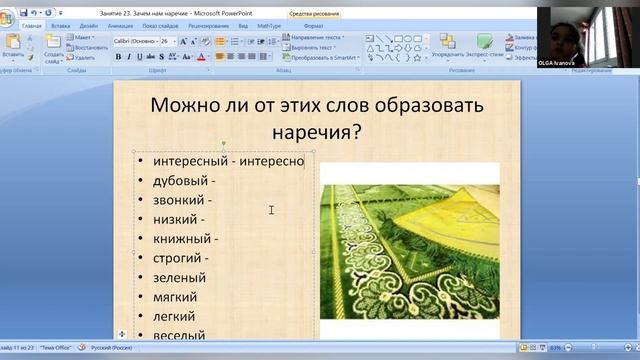
Task: Open the Показ слайдов ribbon tab
Action: pyautogui.click(x=160, y=26)
